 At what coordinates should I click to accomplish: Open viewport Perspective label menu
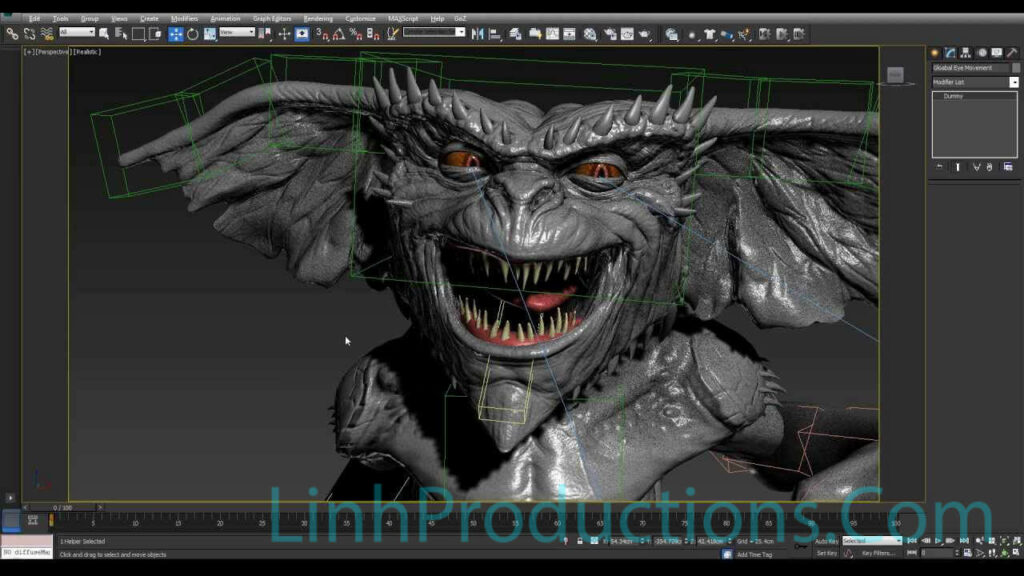tap(53, 52)
